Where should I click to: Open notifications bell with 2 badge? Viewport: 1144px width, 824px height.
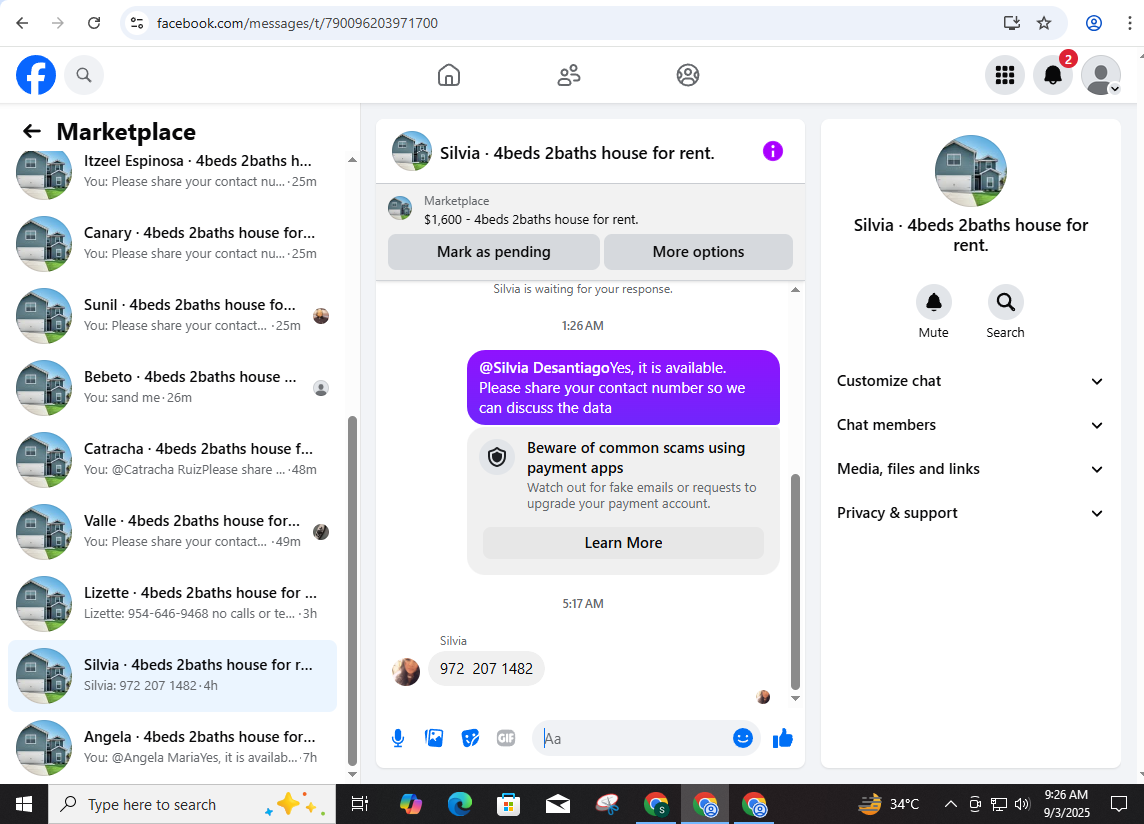coord(1052,75)
